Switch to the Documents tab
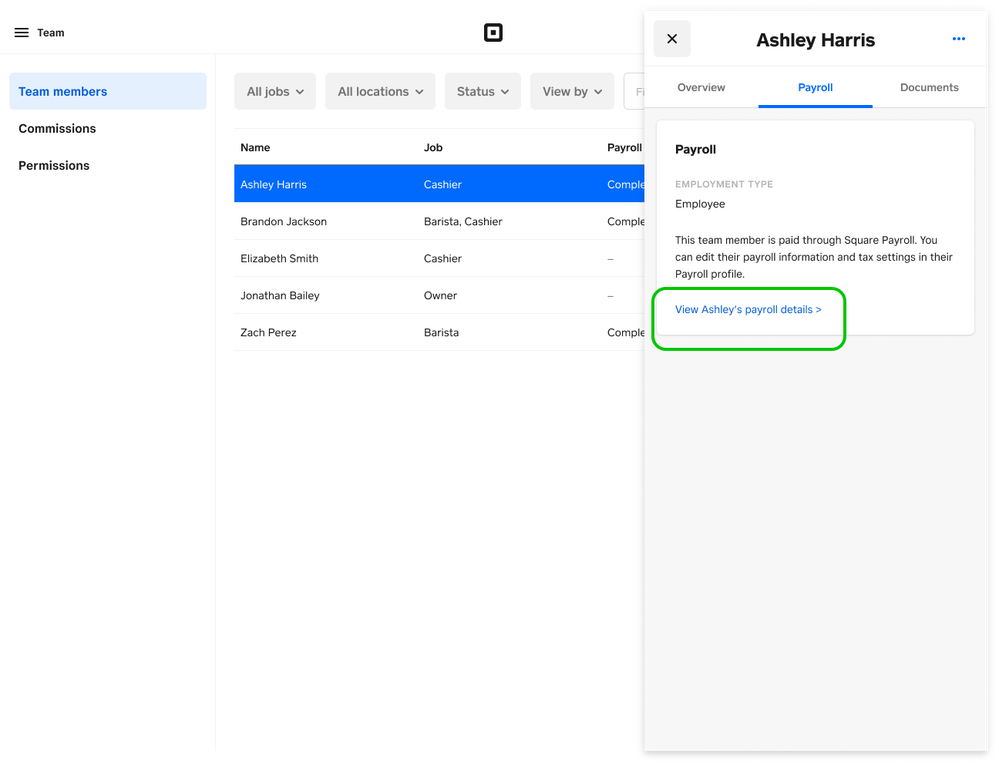 coord(929,87)
